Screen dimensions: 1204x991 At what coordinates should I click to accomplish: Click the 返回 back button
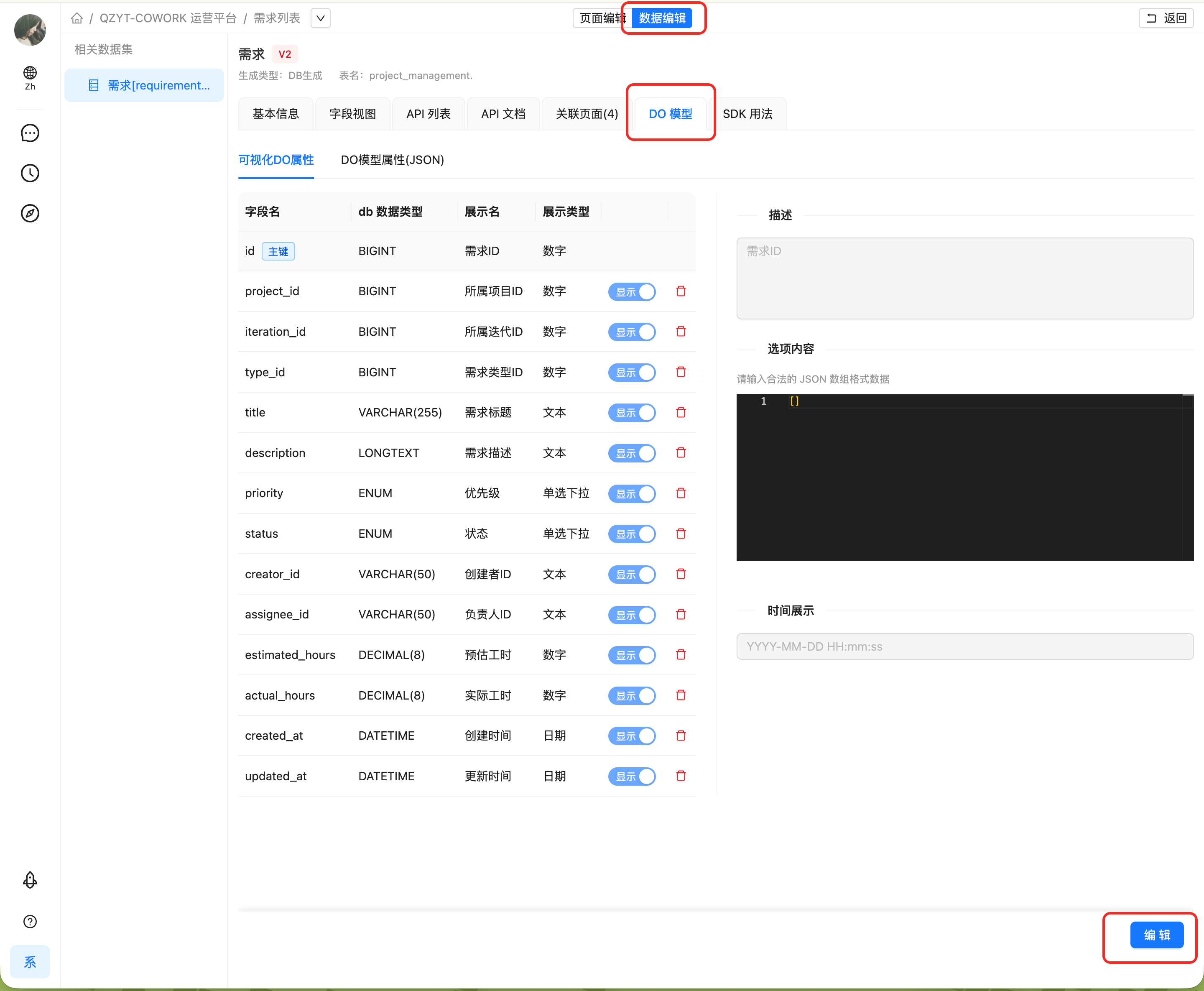point(1166,18)
